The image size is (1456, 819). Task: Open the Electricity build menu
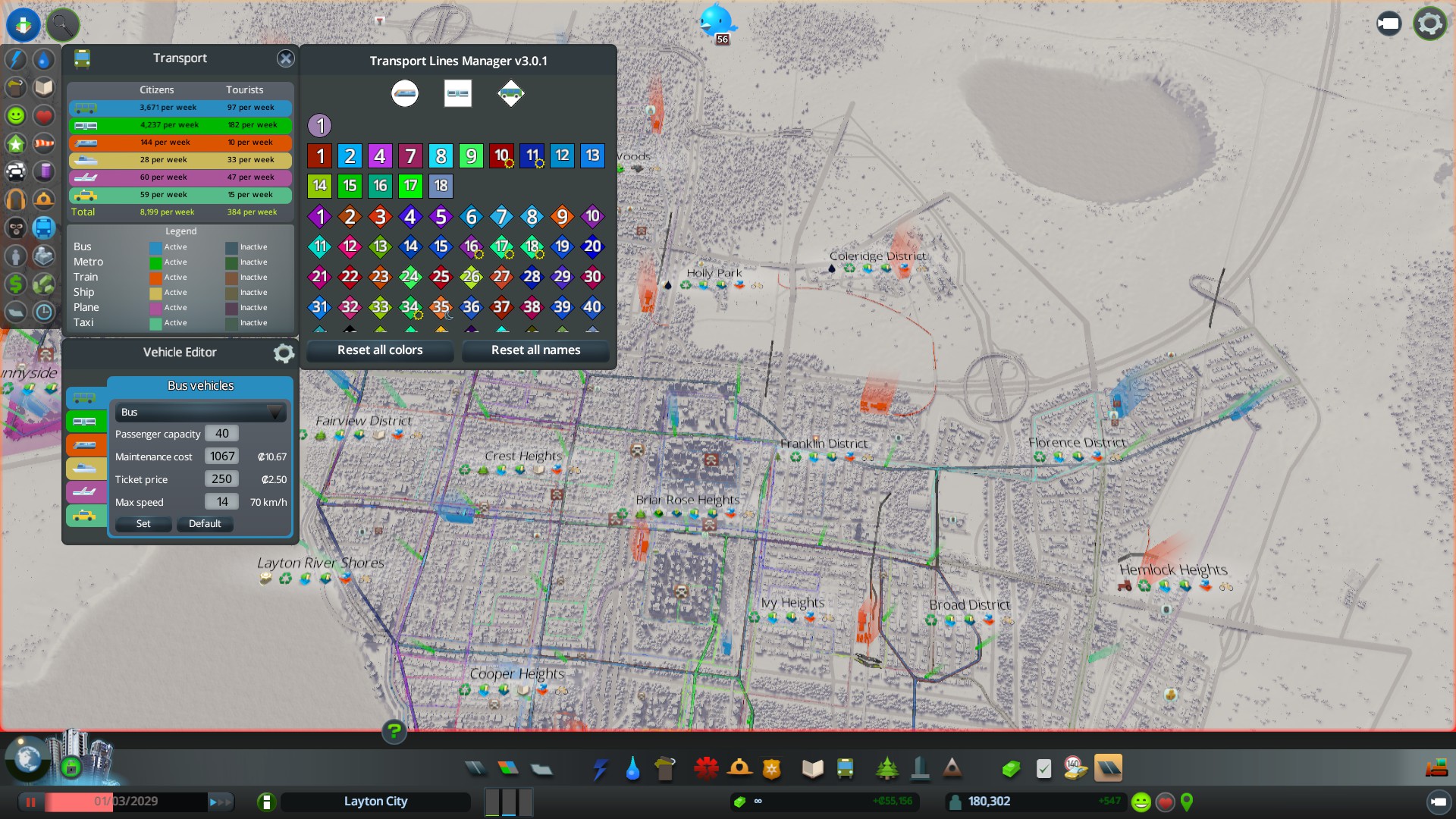[x=601, y=769]
